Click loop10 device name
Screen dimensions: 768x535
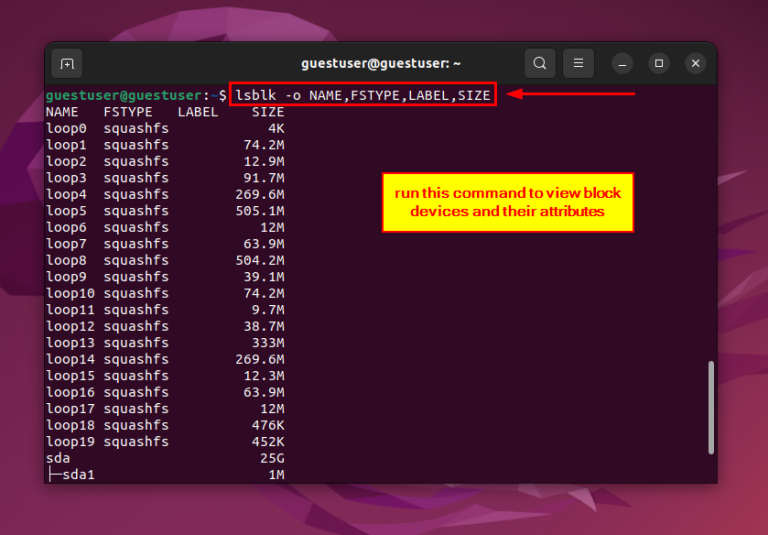pos(71,293)
